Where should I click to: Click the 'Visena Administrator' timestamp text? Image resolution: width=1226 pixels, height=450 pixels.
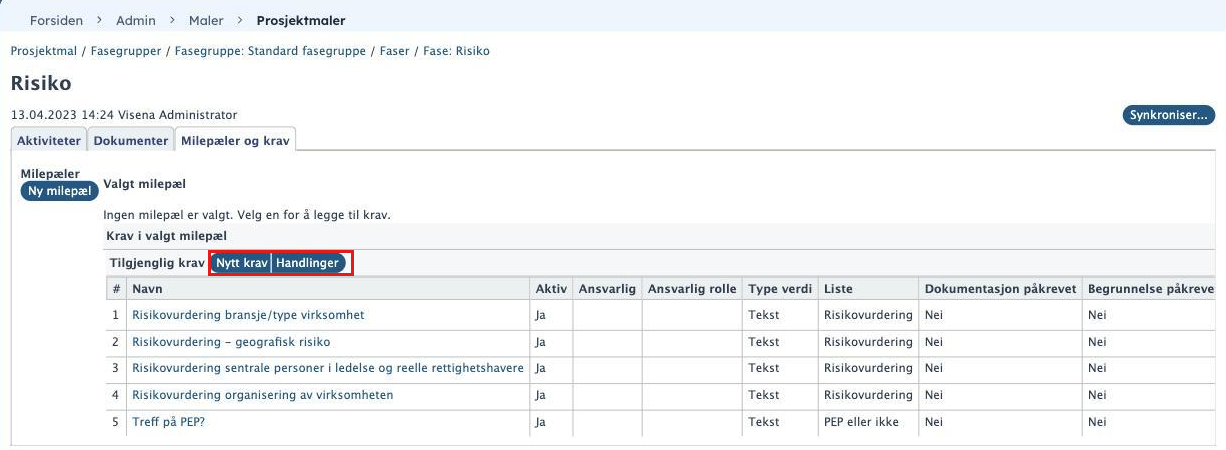click(124, 115)
